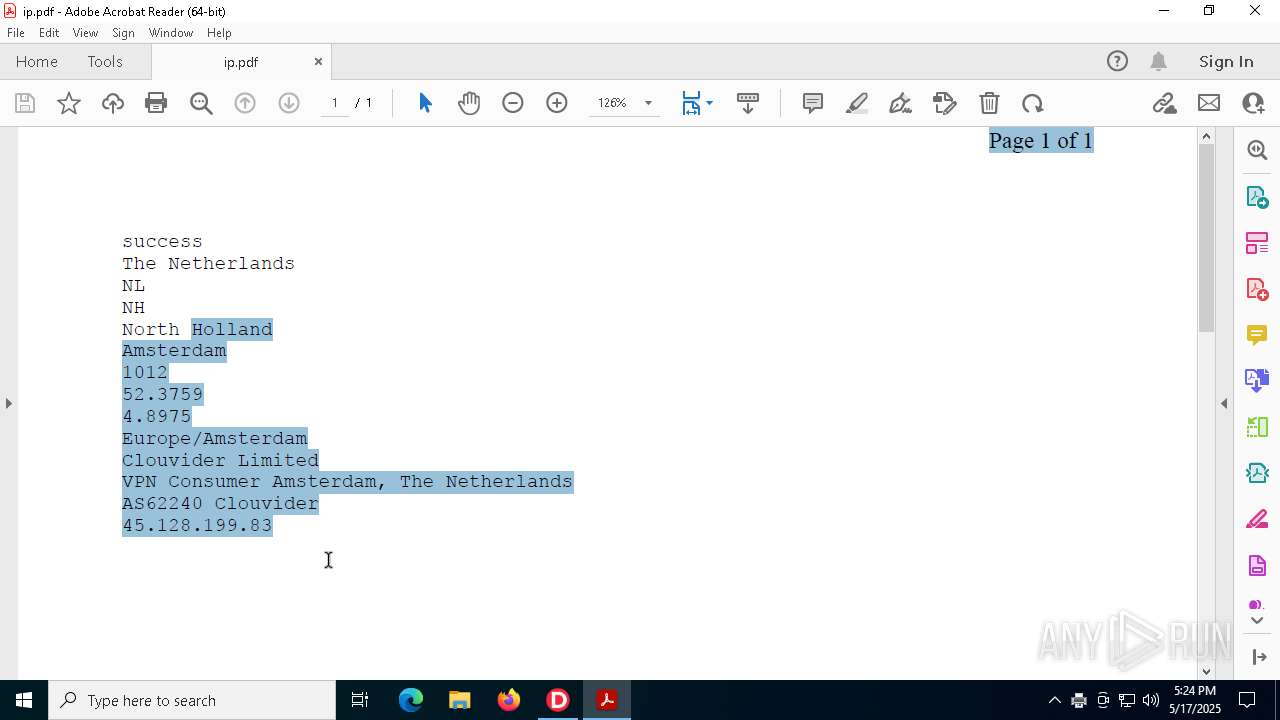Click the cloud upload icon
Image resolution: width=1280 pixels, height=720 pixels.
113,103
